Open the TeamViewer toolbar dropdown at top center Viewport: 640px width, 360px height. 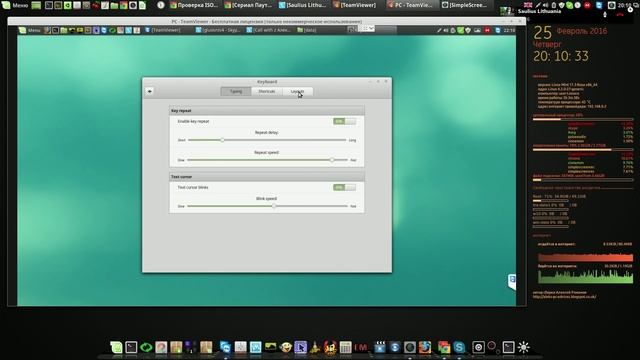click(x=371, y=28)
